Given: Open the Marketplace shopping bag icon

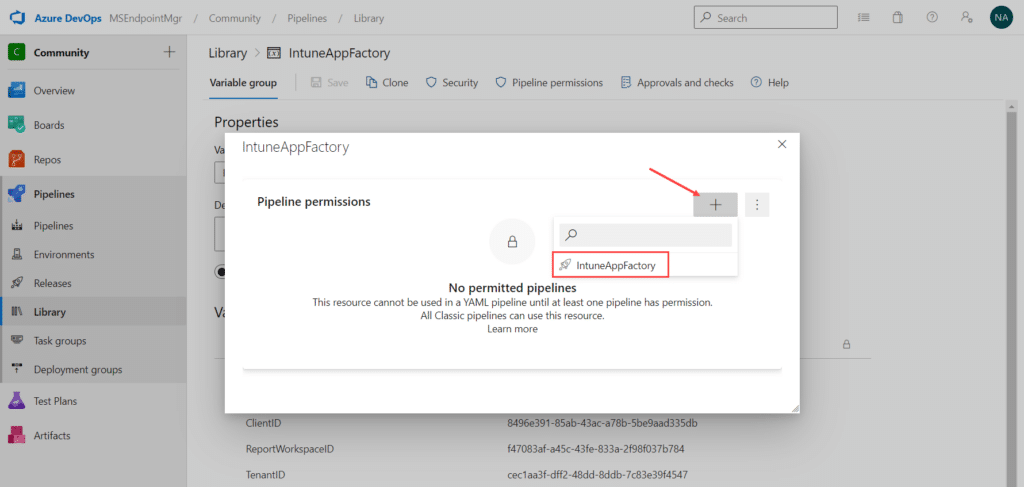Looking at the screenshot, I should pyautogui.click(x=898, y=18).
